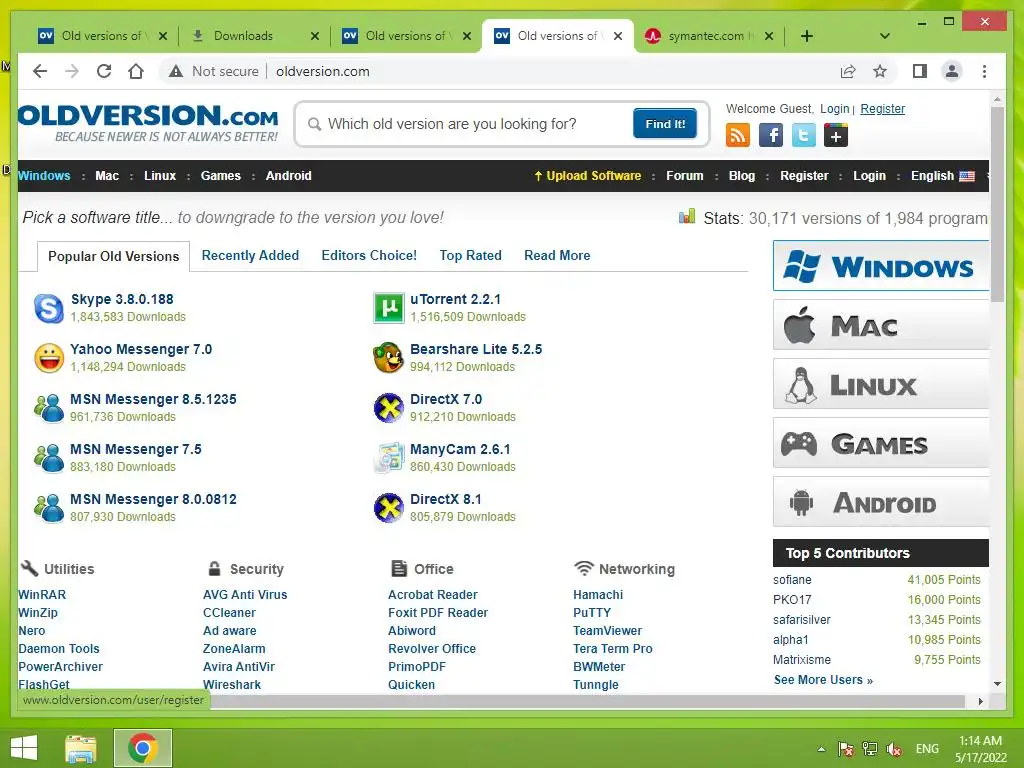Viewport: 1024px width, 768px height.
Task: Open the Linux menu item
Action: 160,176
